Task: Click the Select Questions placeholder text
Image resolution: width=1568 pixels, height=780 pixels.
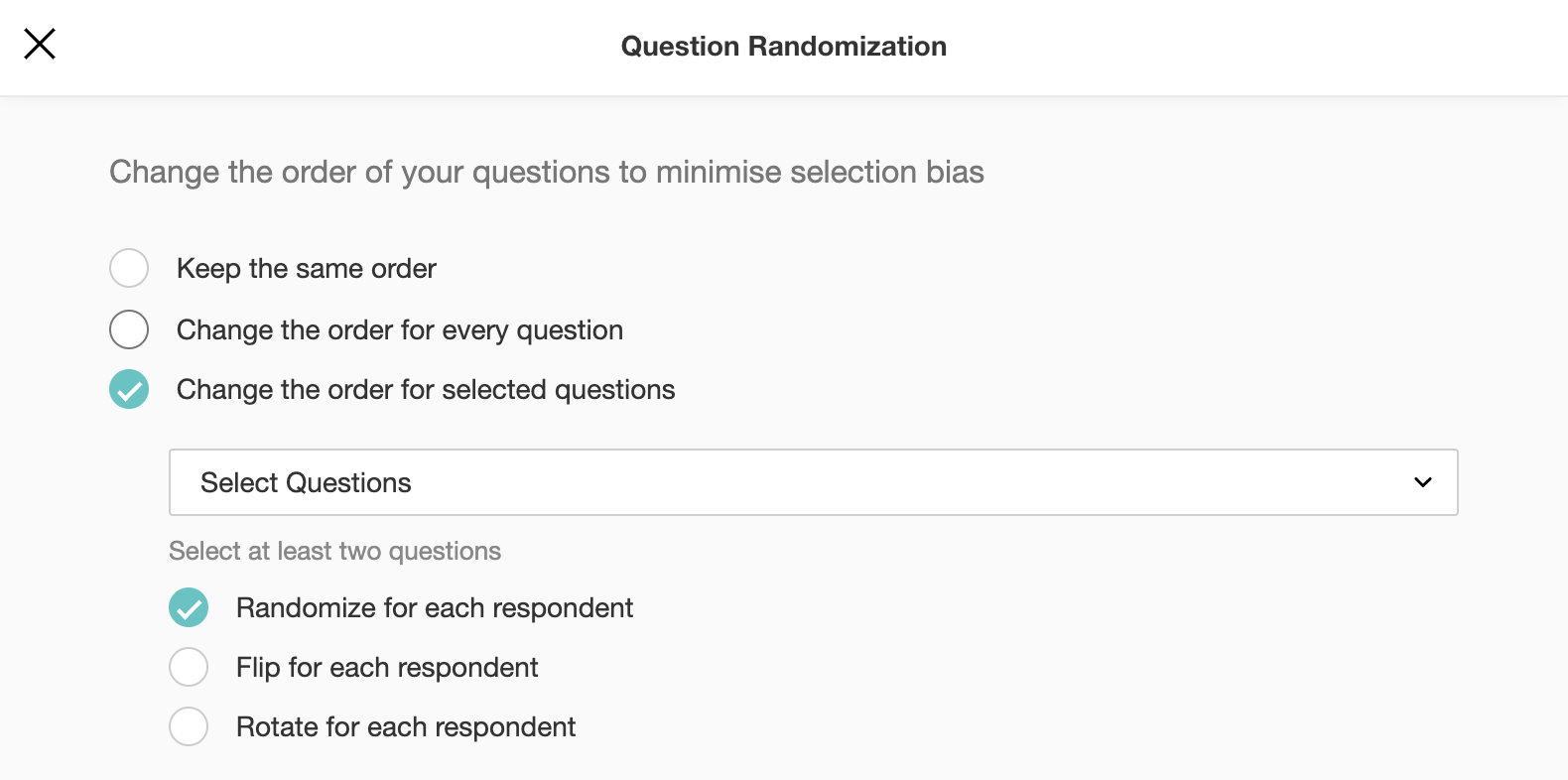Action: (x=306, y=483)
